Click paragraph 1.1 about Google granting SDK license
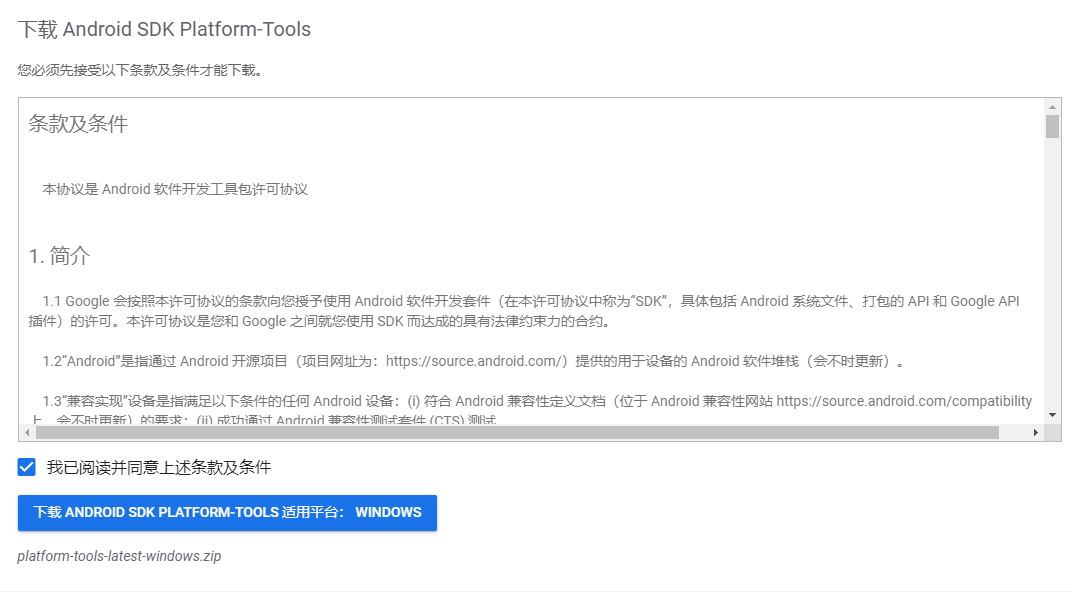This screenshot has width=1072, height=592. pos(524,311)
